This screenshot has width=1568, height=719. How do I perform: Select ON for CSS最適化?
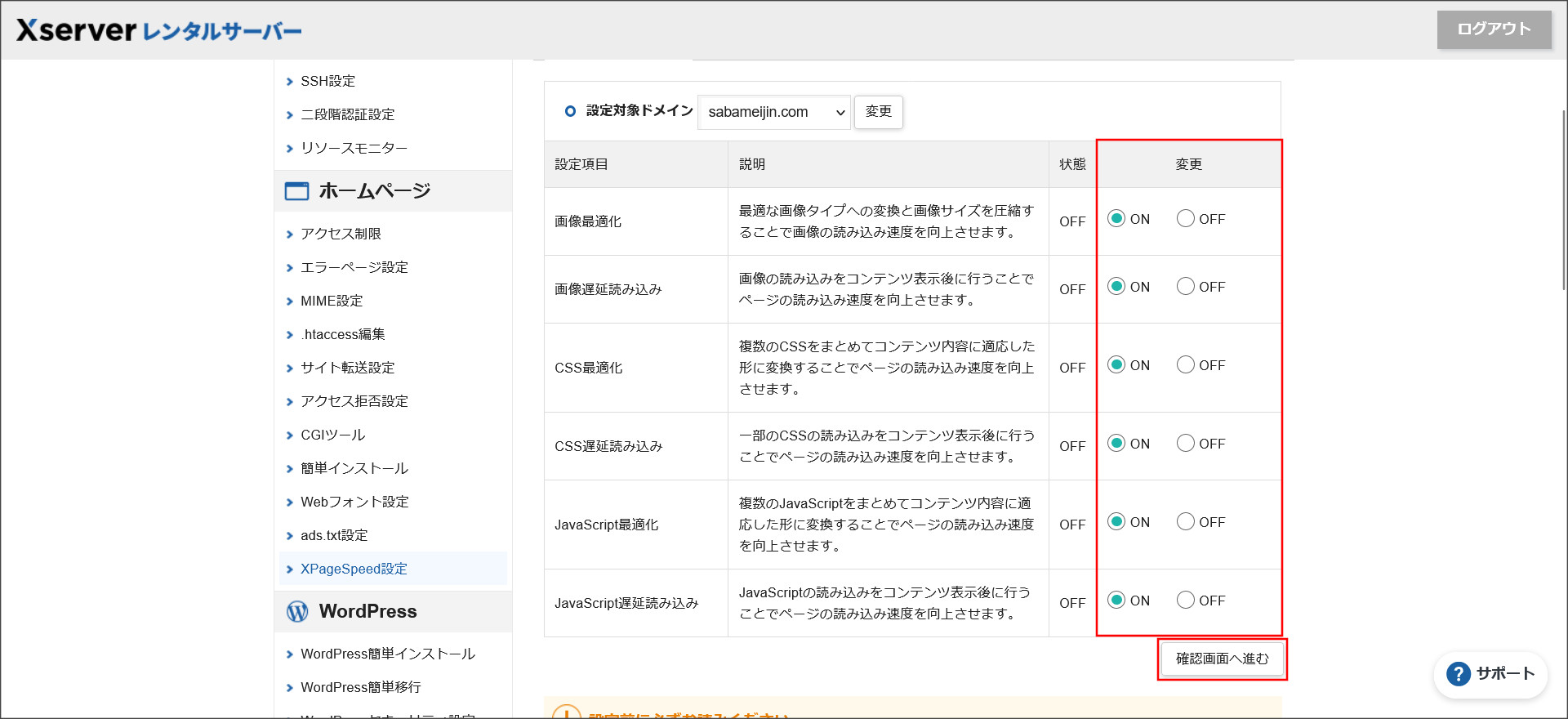[1116, 364]
